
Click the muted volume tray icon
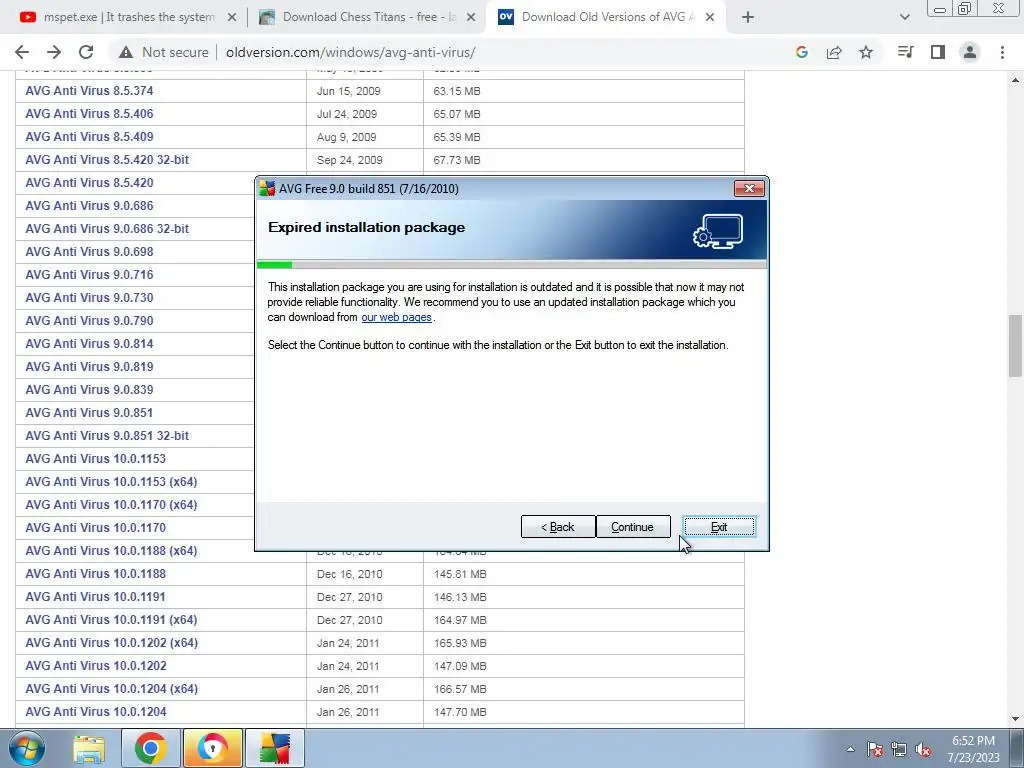[923, 749]
